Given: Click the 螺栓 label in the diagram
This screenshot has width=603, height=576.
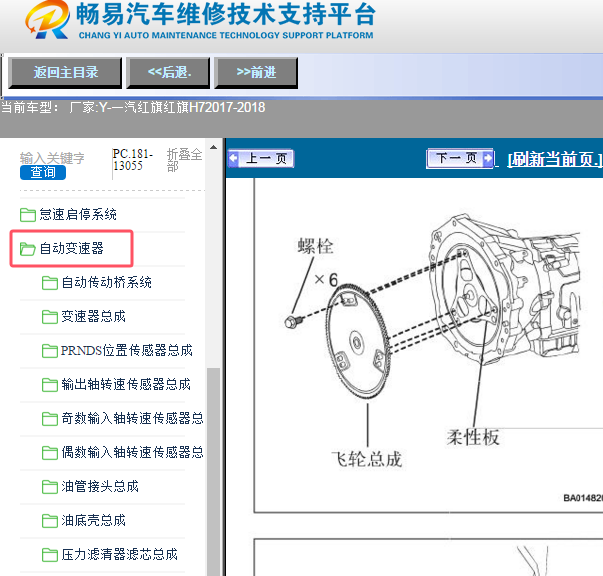Looking at the screenshot, I should tap(315, 246).
